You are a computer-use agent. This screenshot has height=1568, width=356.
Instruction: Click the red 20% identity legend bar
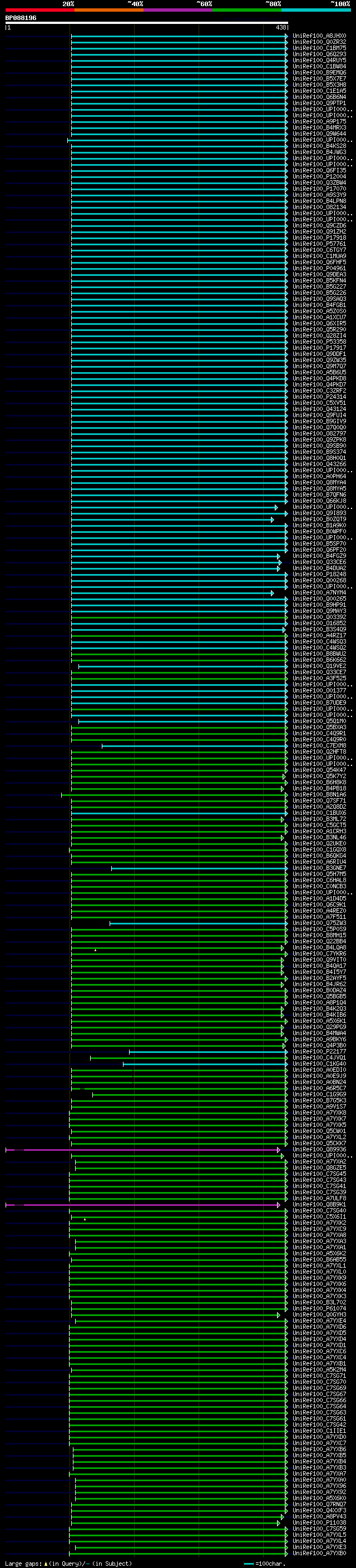click(x=39, y=10)
